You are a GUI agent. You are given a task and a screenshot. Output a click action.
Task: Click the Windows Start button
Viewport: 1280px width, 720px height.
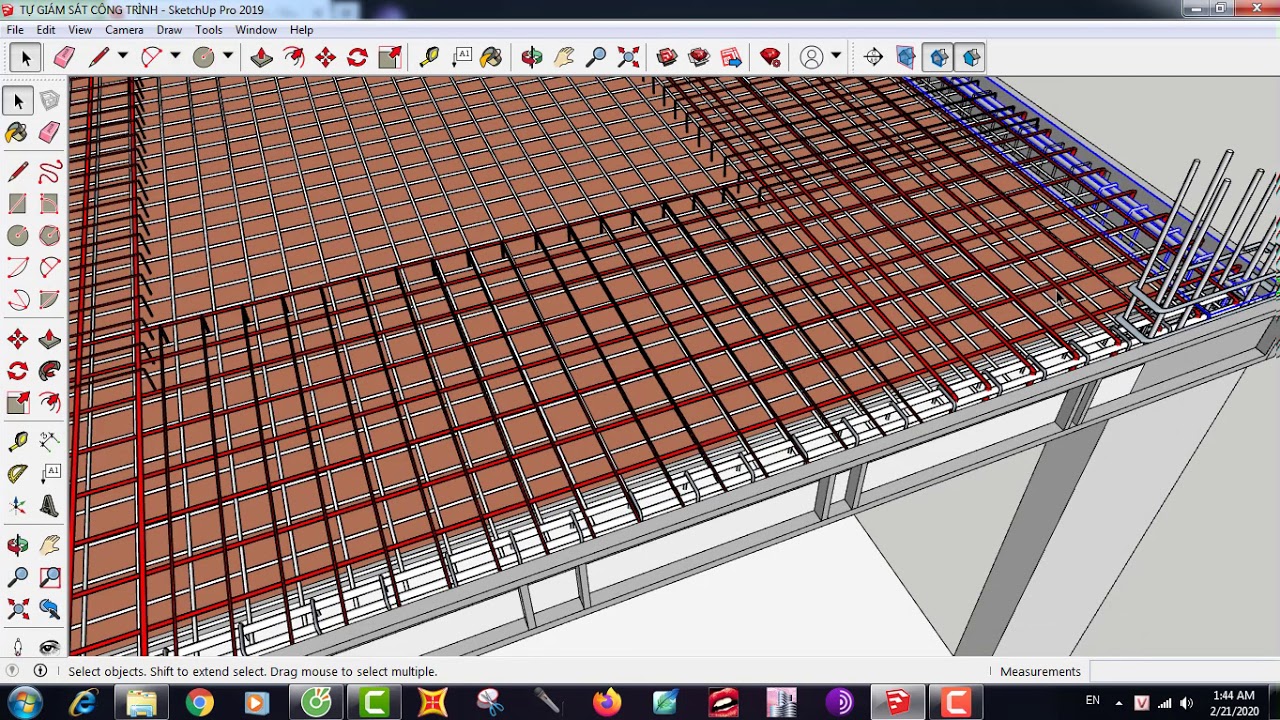click(24, 703)
